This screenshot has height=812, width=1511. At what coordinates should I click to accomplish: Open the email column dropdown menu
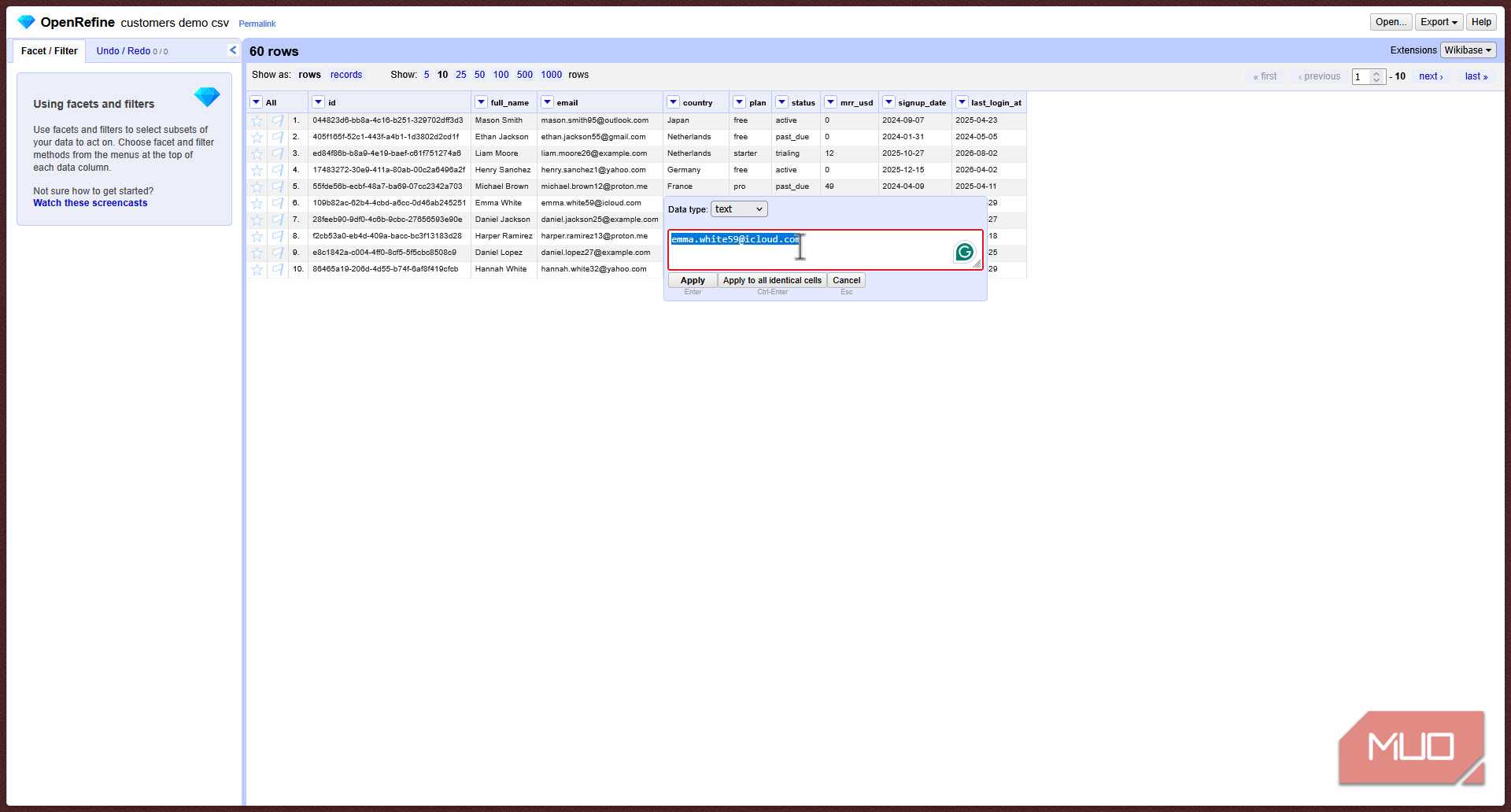[547, 102]
